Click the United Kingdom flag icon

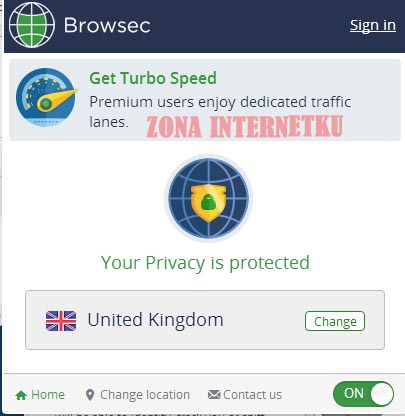point(61,321)
